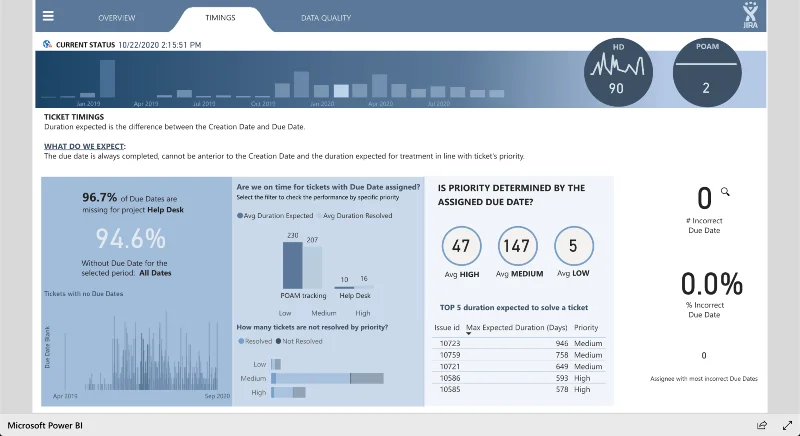Viewport: 800px width, 436px height.
Task: Sort by Max Expected Duration column arrow
Action: pyautogui.click(x=468, y=334)
